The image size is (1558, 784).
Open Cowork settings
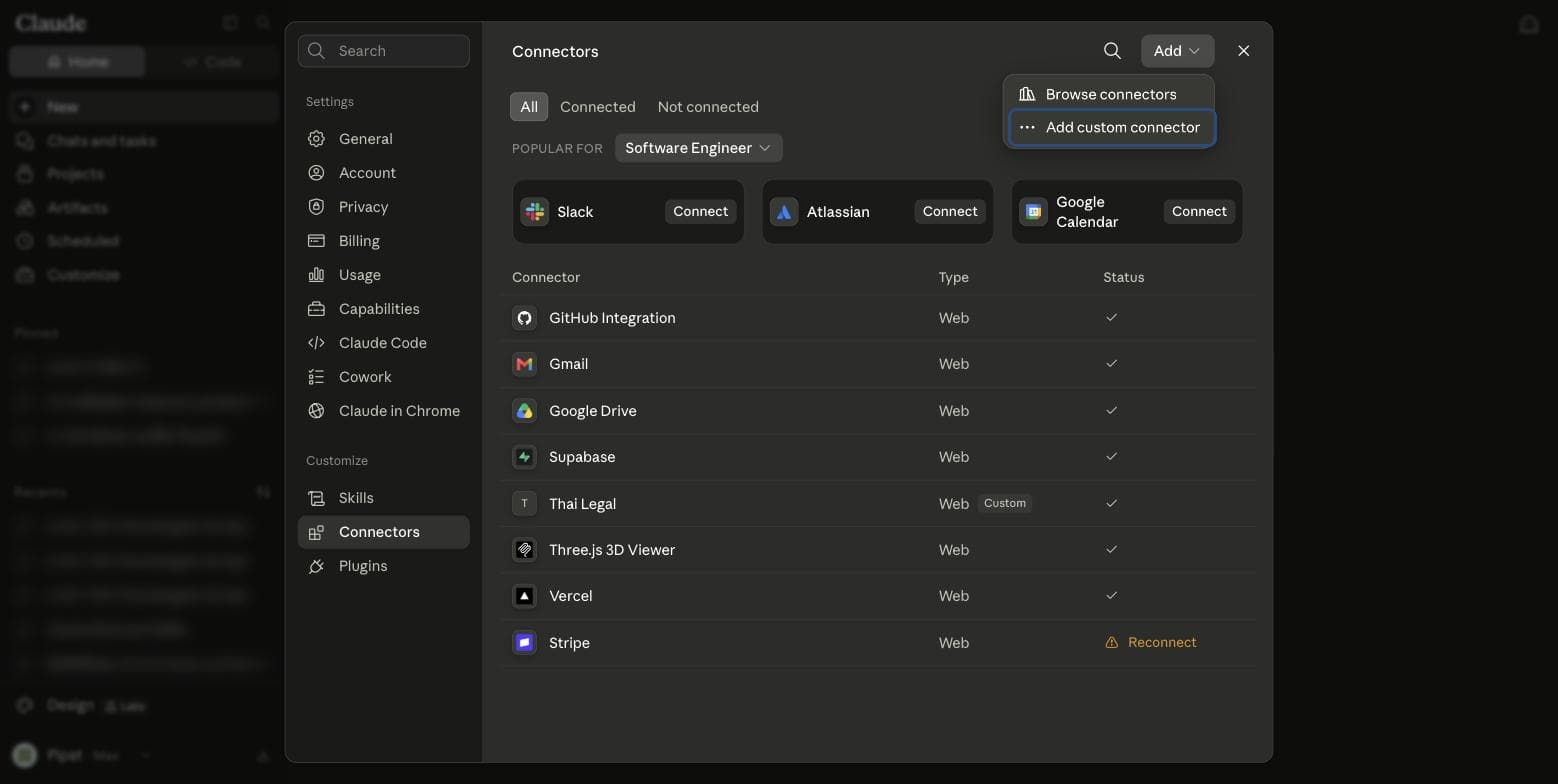point(383,377)
